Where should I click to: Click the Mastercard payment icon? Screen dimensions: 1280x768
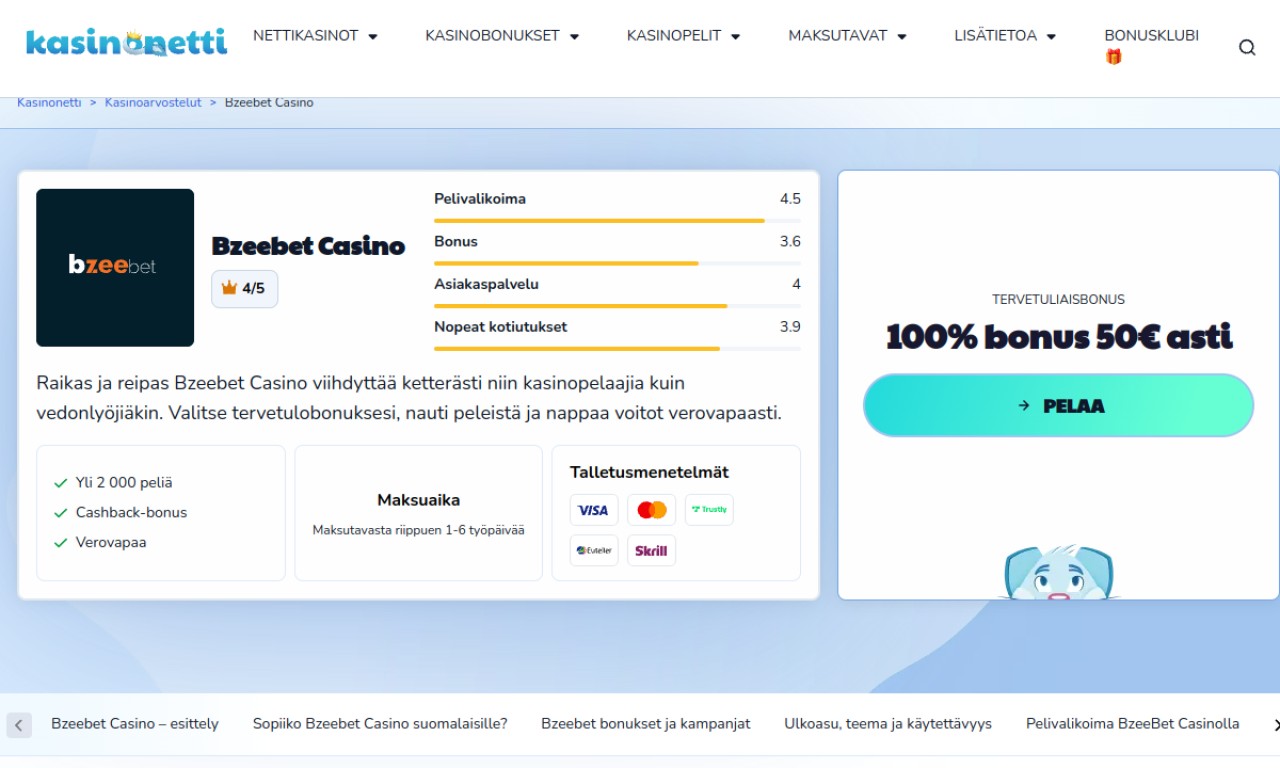(652, 510)
